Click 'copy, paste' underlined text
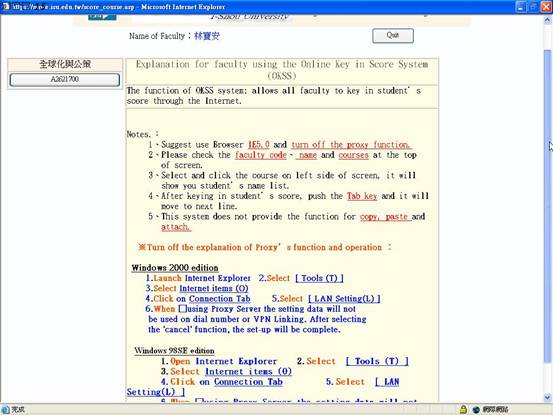The image size is (553, 415). 385,216
